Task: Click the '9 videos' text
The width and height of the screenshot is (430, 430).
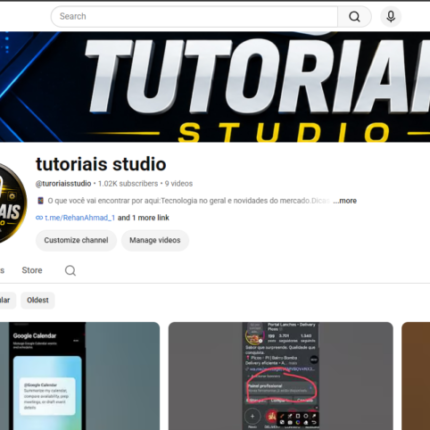Action: (x=179, y=184)
